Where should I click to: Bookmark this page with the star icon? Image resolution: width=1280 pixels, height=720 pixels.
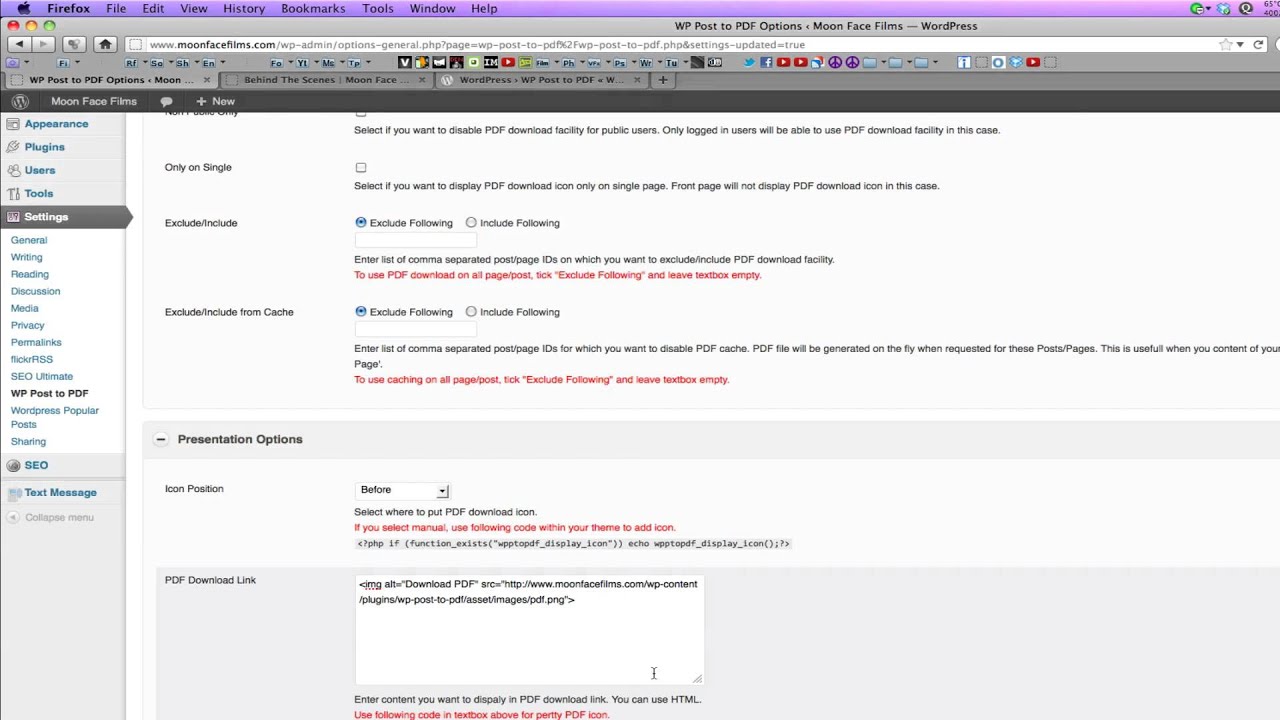(x=1225, y=44)
